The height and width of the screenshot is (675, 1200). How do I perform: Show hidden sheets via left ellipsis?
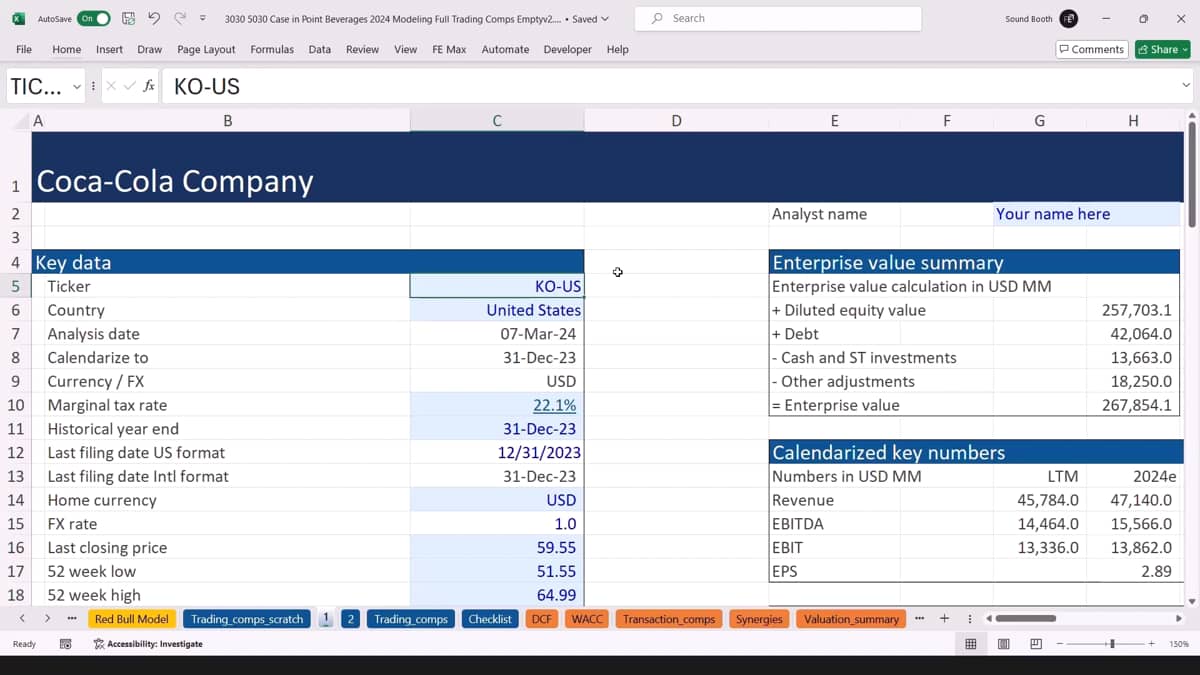[x=72, y=619]
